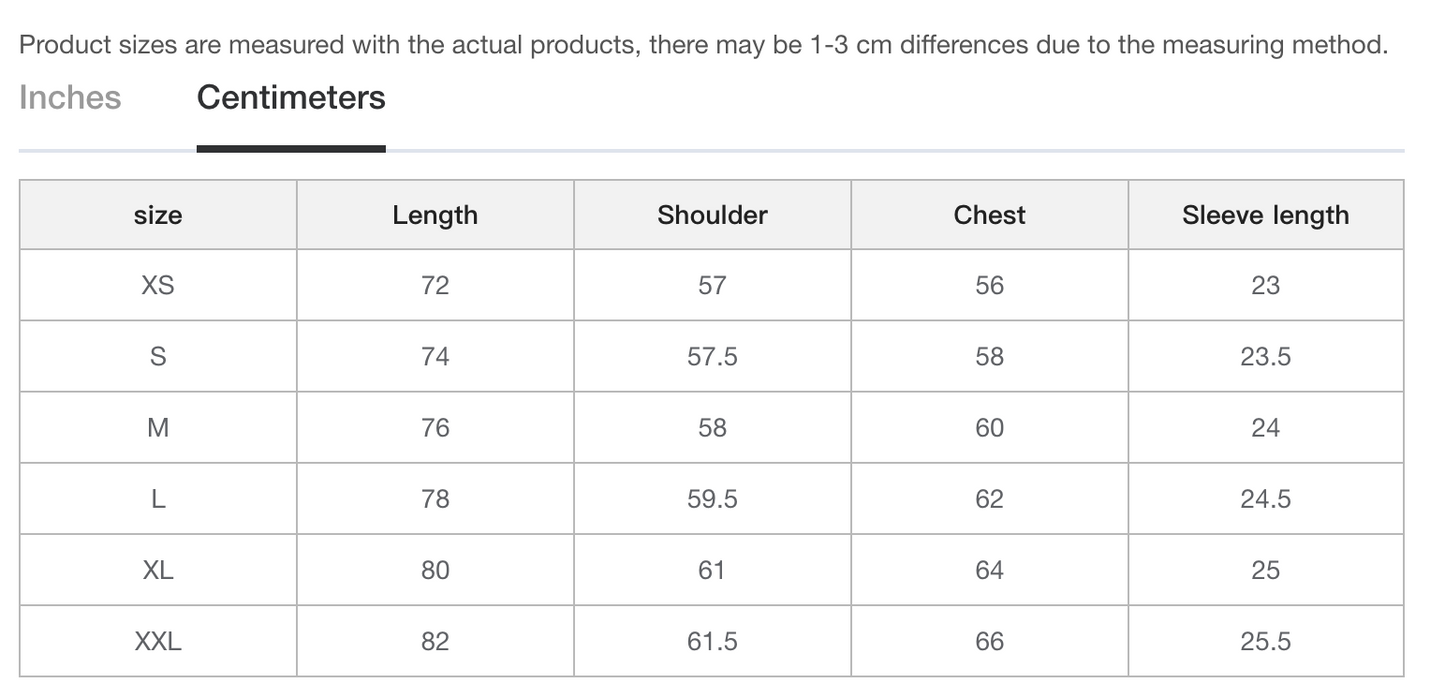This screenshot has height=683, width=1445.
Task: Select the XL size row label
Action: (158, 570)
